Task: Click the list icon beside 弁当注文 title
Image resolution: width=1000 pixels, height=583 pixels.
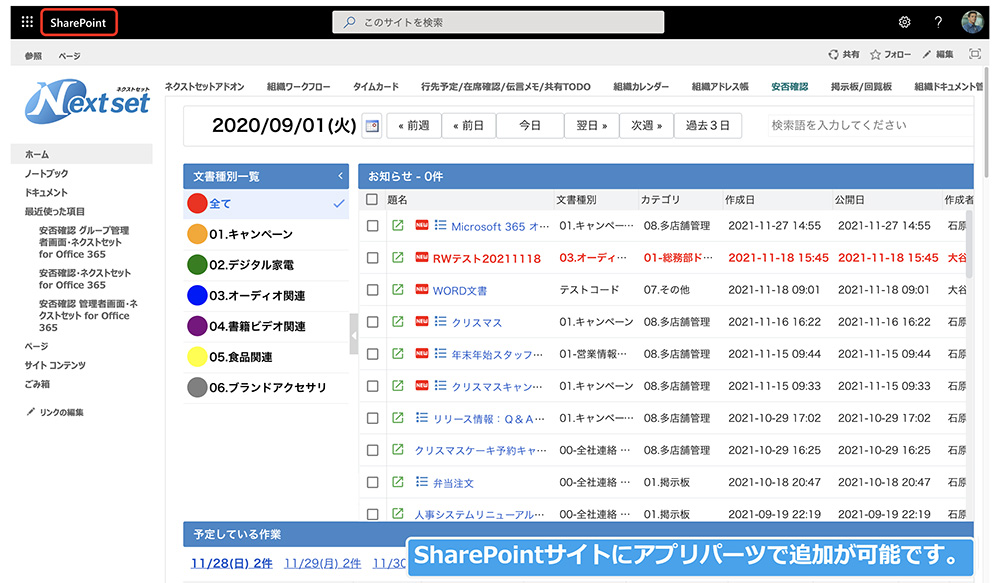Action: [x=422, y=482]
